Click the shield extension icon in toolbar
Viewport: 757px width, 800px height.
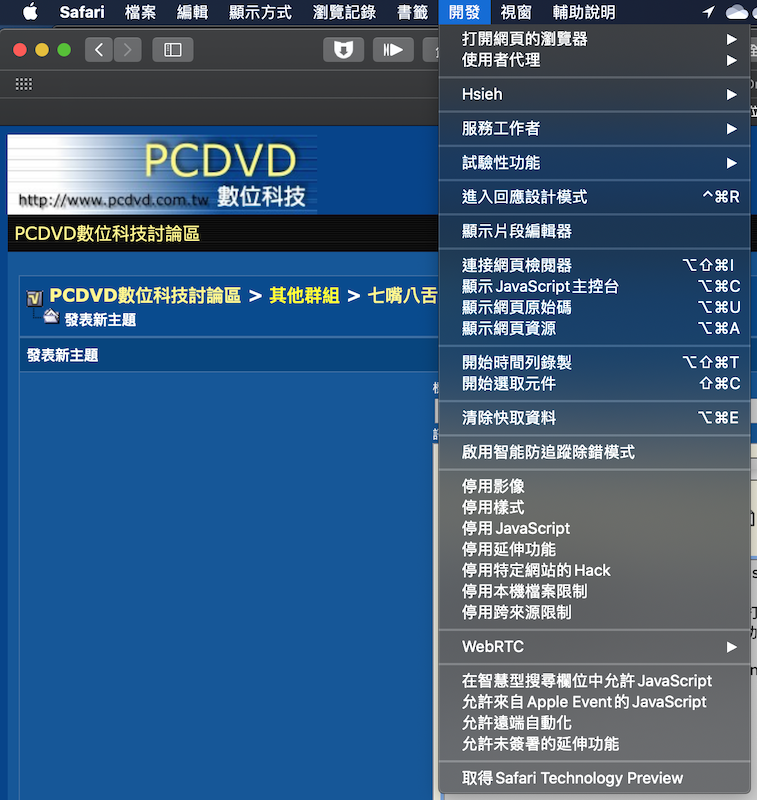(343, 49)
